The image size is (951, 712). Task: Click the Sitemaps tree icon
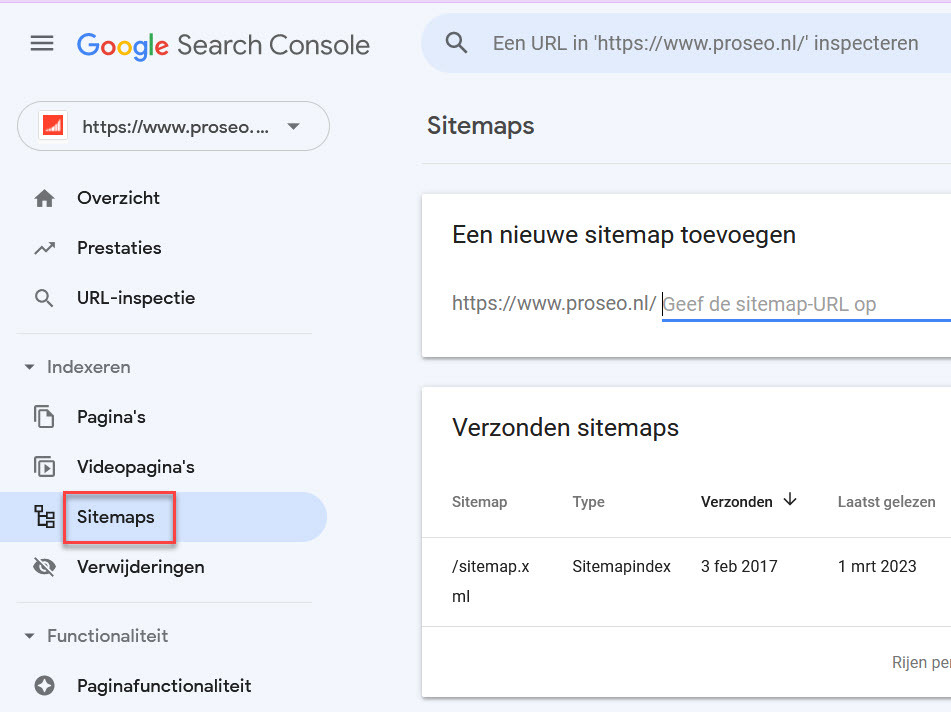coord(44,517)
